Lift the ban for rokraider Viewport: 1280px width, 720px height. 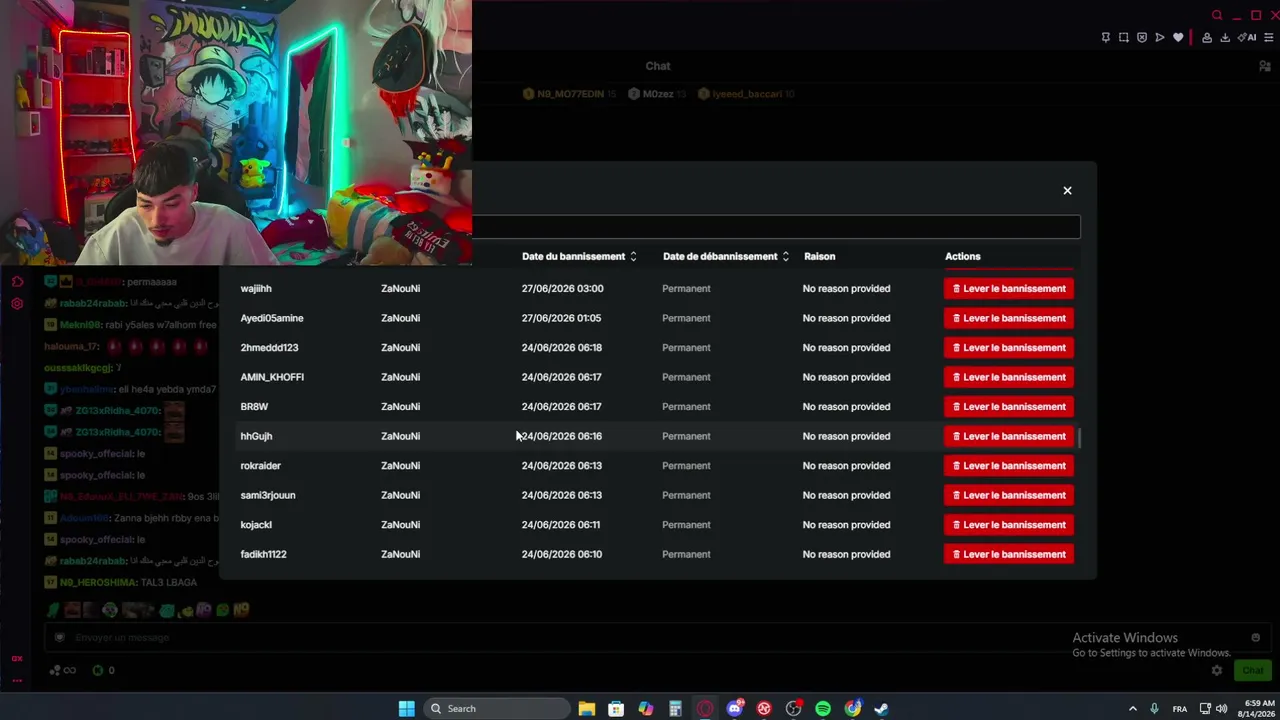click(1009, 465)
